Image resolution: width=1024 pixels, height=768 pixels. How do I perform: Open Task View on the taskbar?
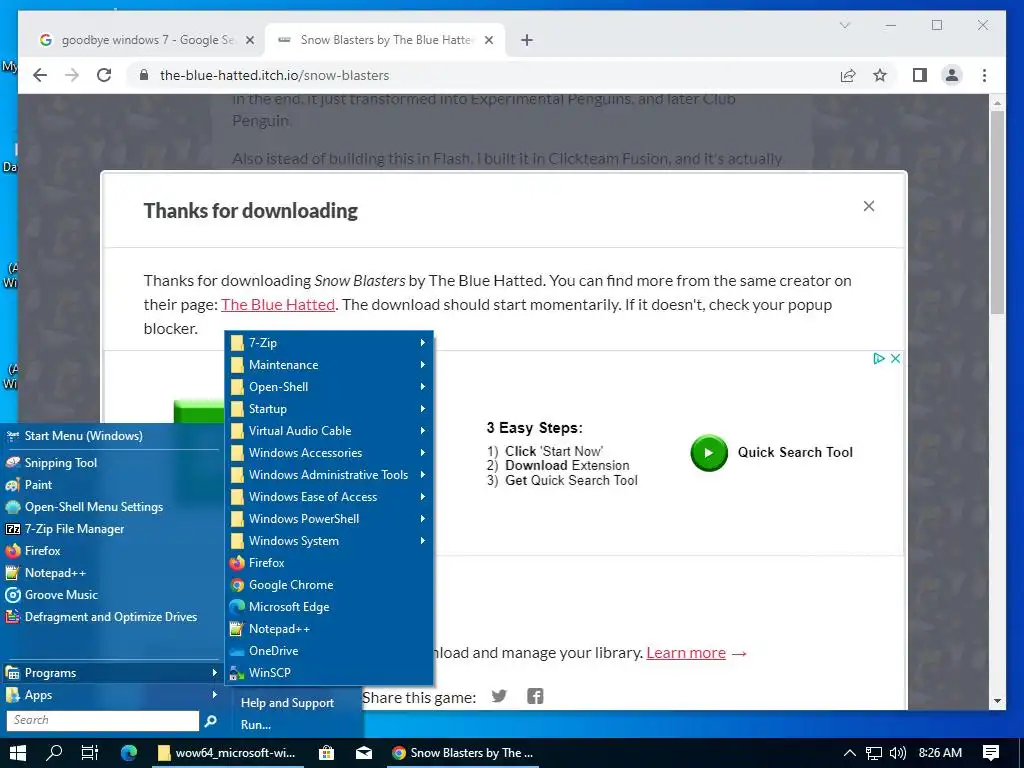[x=89, y=753]
